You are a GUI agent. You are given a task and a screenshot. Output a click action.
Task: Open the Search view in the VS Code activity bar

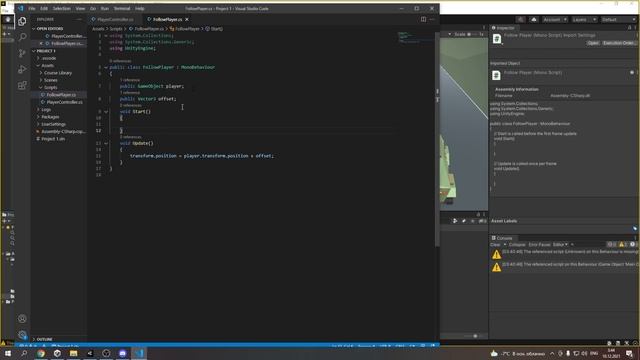click(x=22, y=37)
